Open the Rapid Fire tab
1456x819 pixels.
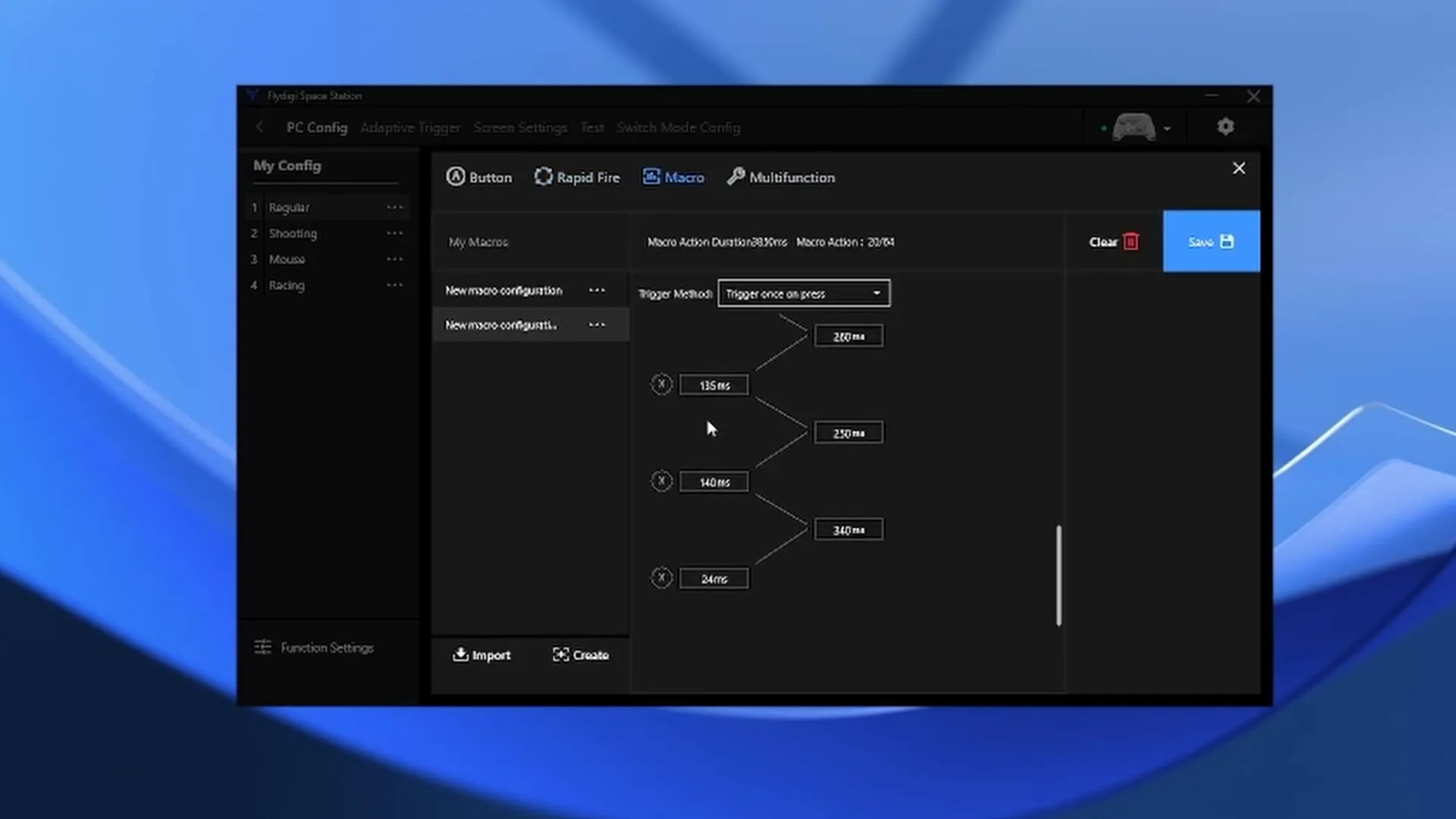click(x=577, y=177)
